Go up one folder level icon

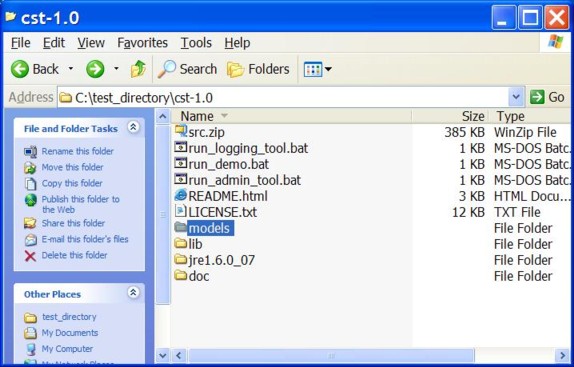[x=138, y=69]
